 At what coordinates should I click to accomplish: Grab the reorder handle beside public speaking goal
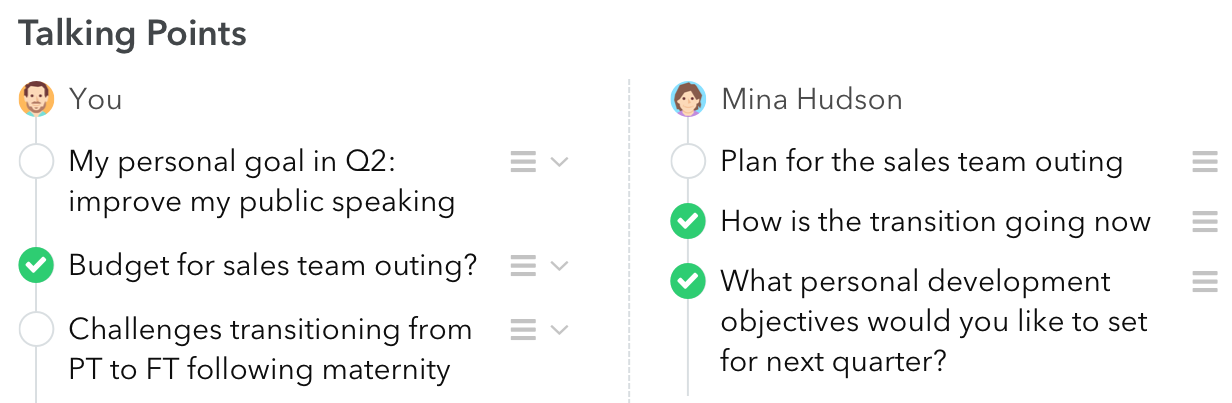click(523, 162)
